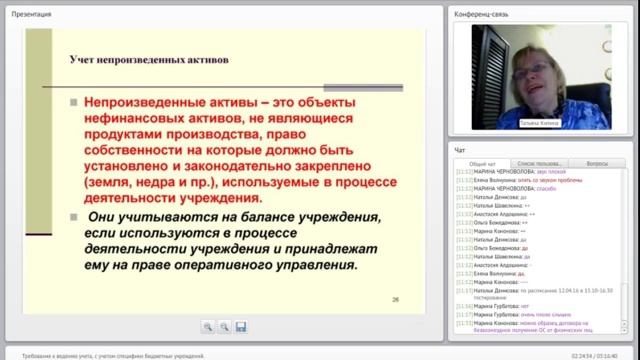Screen dimensions: 640x360
Task: Open the Вопросы tab
Action: pyautogui.click(x=597, y=164)
